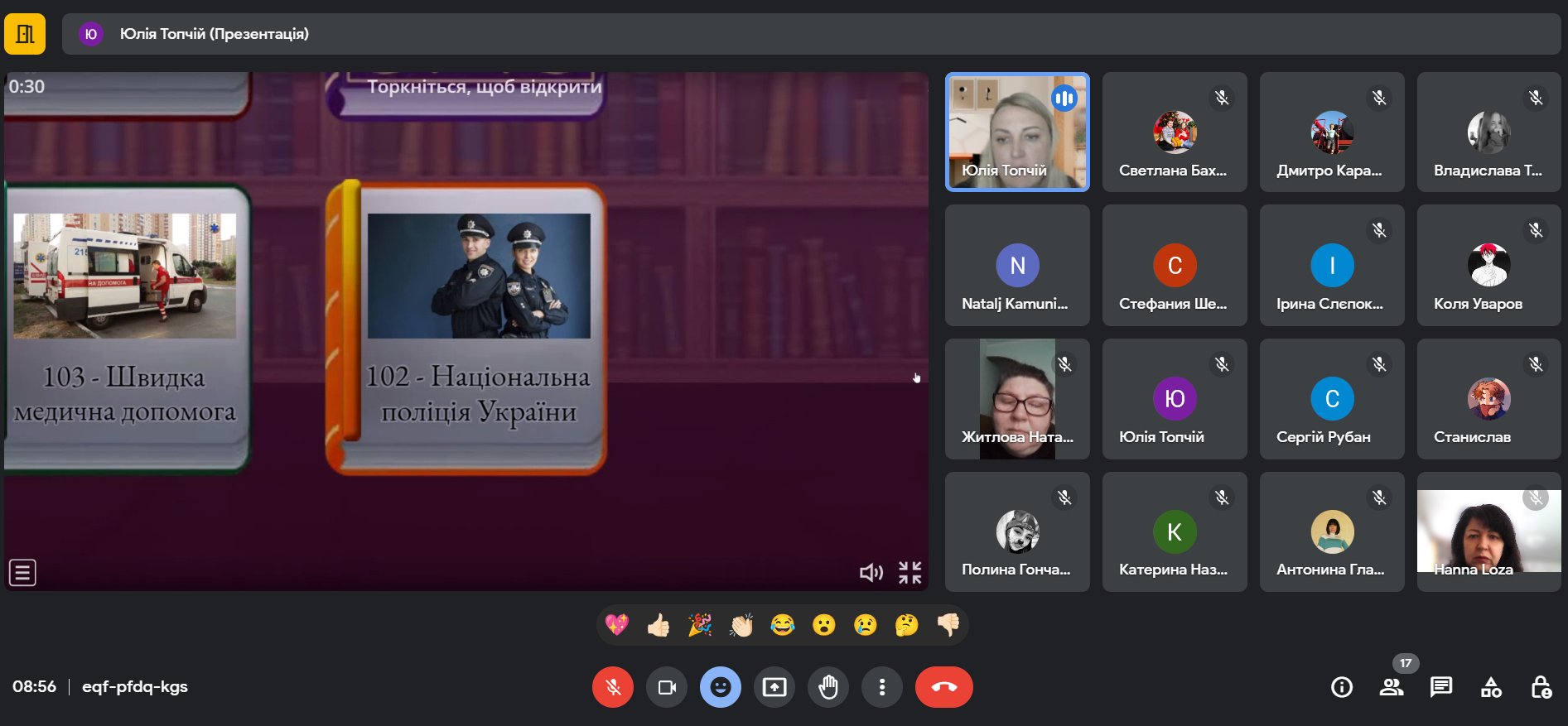Open the chat with everyone panel
The image size is (1568, 726).
tap(1441, 687)
